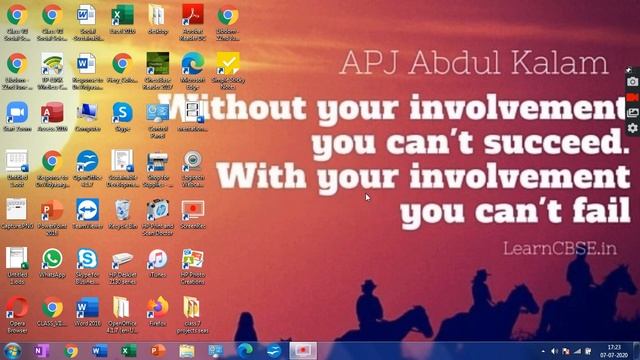Viewport: 640px width, 360px height.
Task: Open the OpenOffice 4.1.7 shortcut with the seagull icon
Action: pos(87,168)
